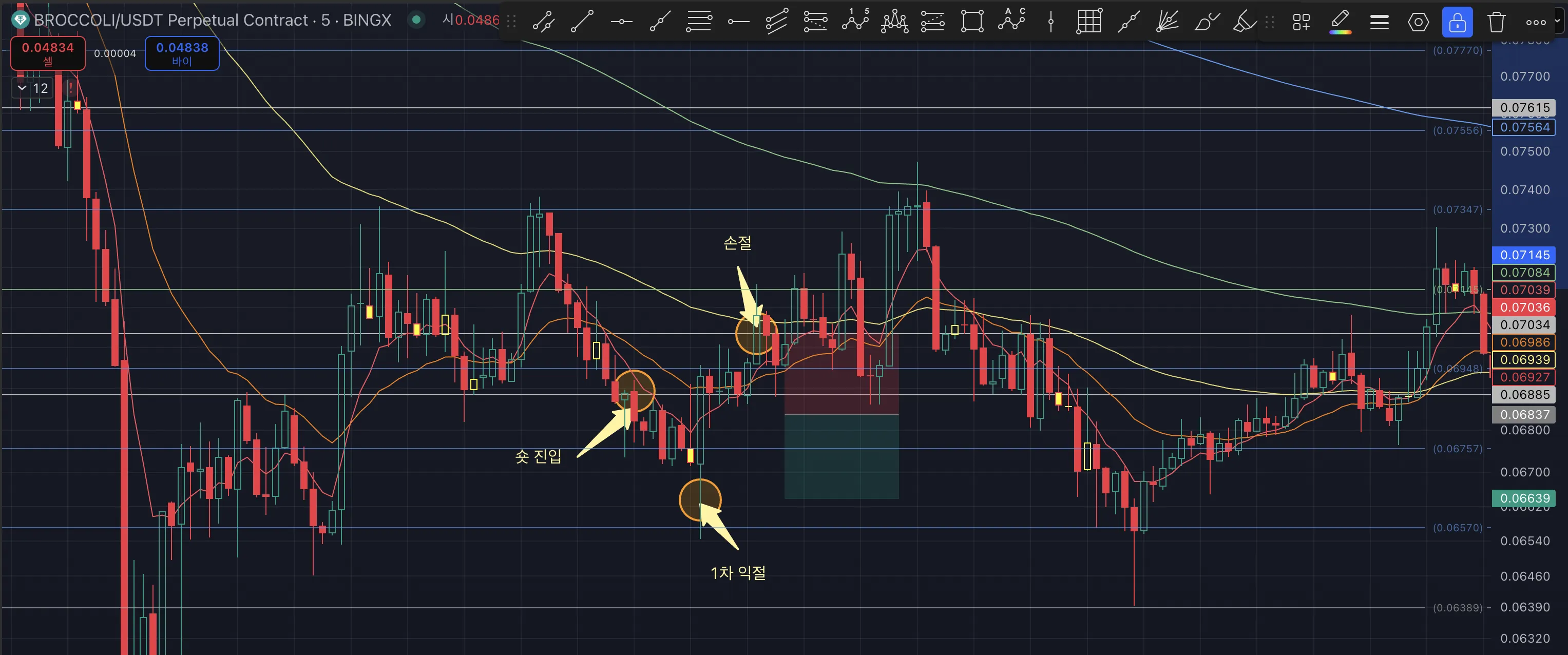Select the Elliott impulse wave 12345 tool
This screenshot has width=1568, height=655.
point(855,21)
